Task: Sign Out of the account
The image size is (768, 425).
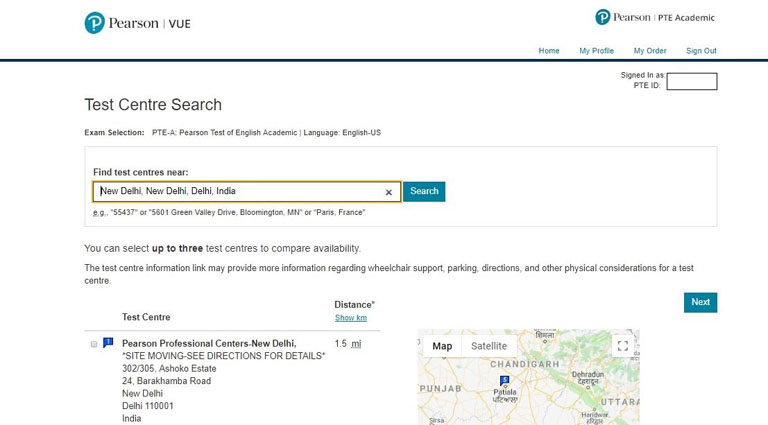Action: (x=701, y=51)
